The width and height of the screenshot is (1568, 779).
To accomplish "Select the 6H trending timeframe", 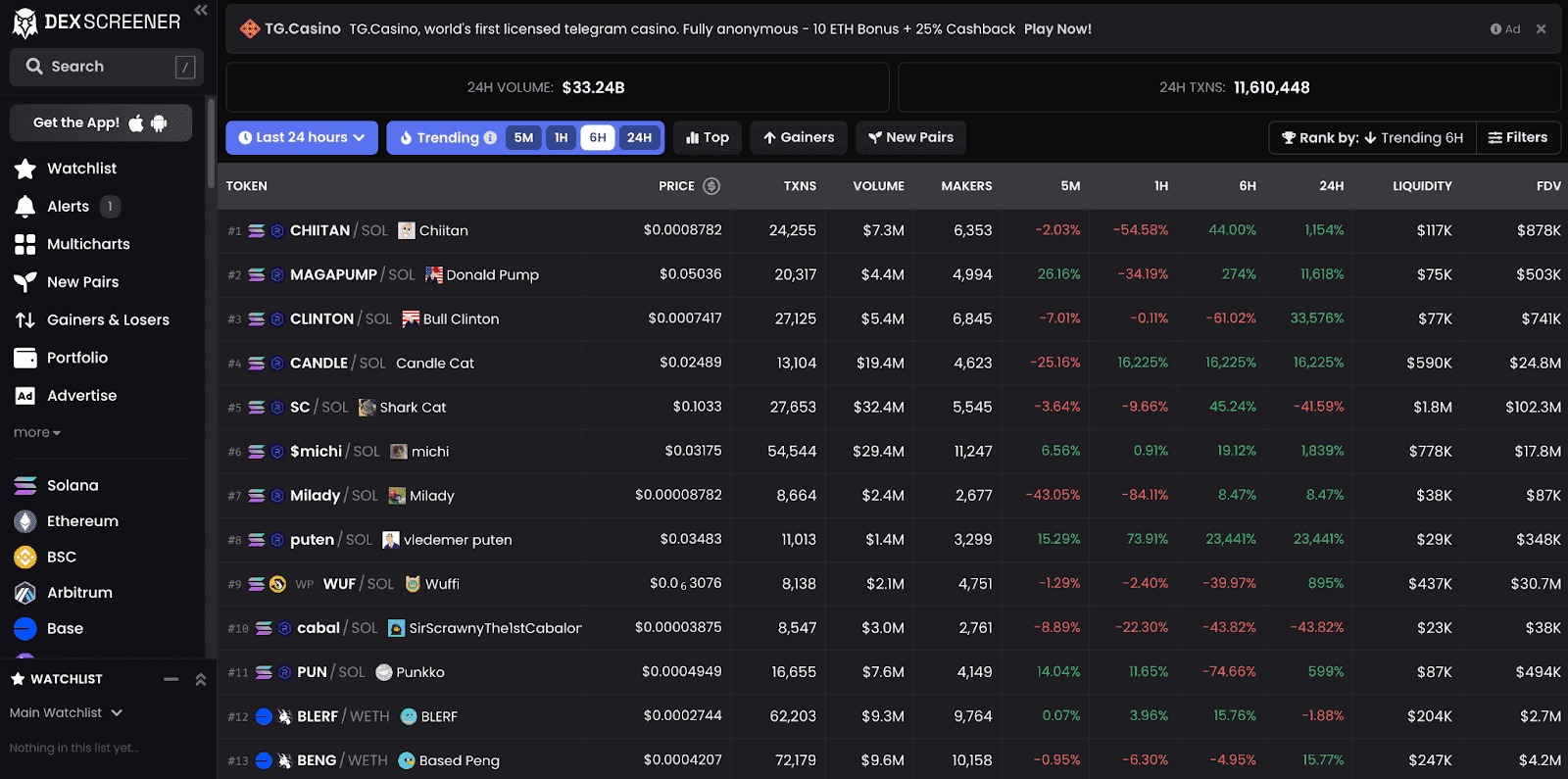I will [598, 138].
